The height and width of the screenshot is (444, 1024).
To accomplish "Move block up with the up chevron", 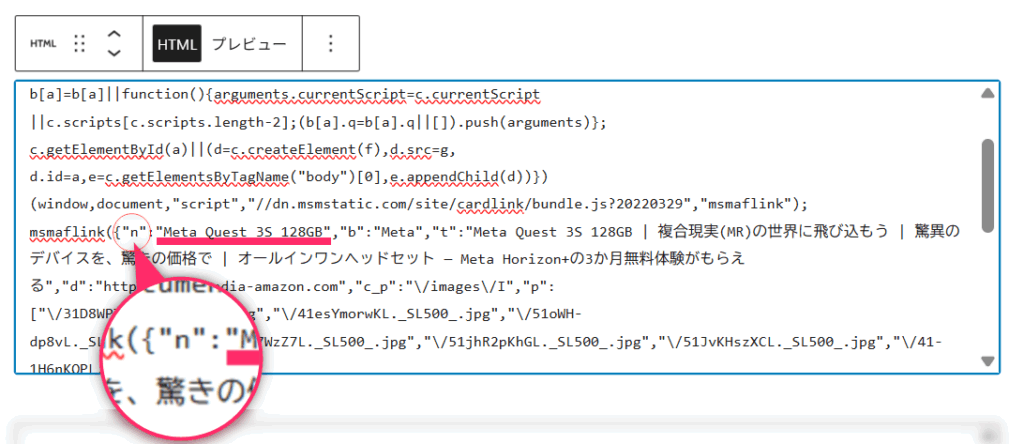I will (114, 35).
